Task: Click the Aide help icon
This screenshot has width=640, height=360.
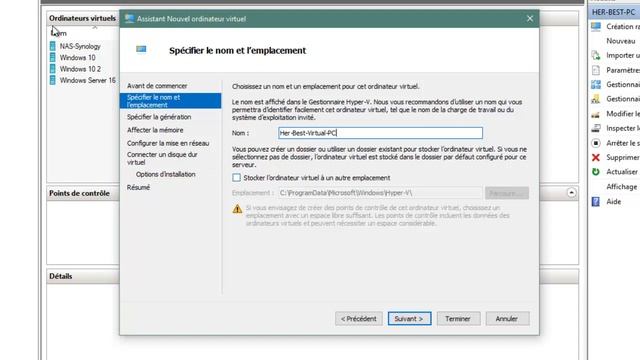Action: click(596, 201)
